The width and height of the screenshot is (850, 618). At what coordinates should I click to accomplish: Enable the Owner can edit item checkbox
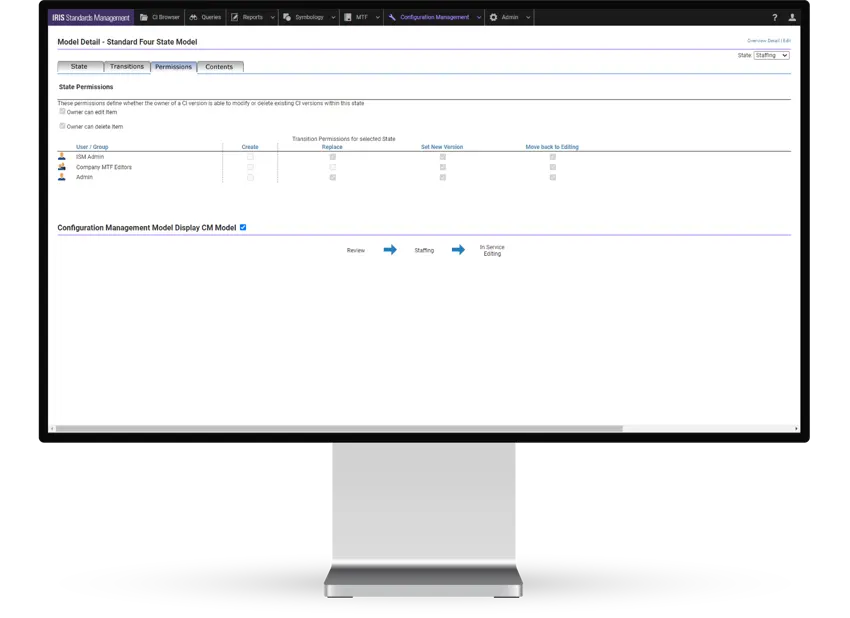click(x=62, y=112)
